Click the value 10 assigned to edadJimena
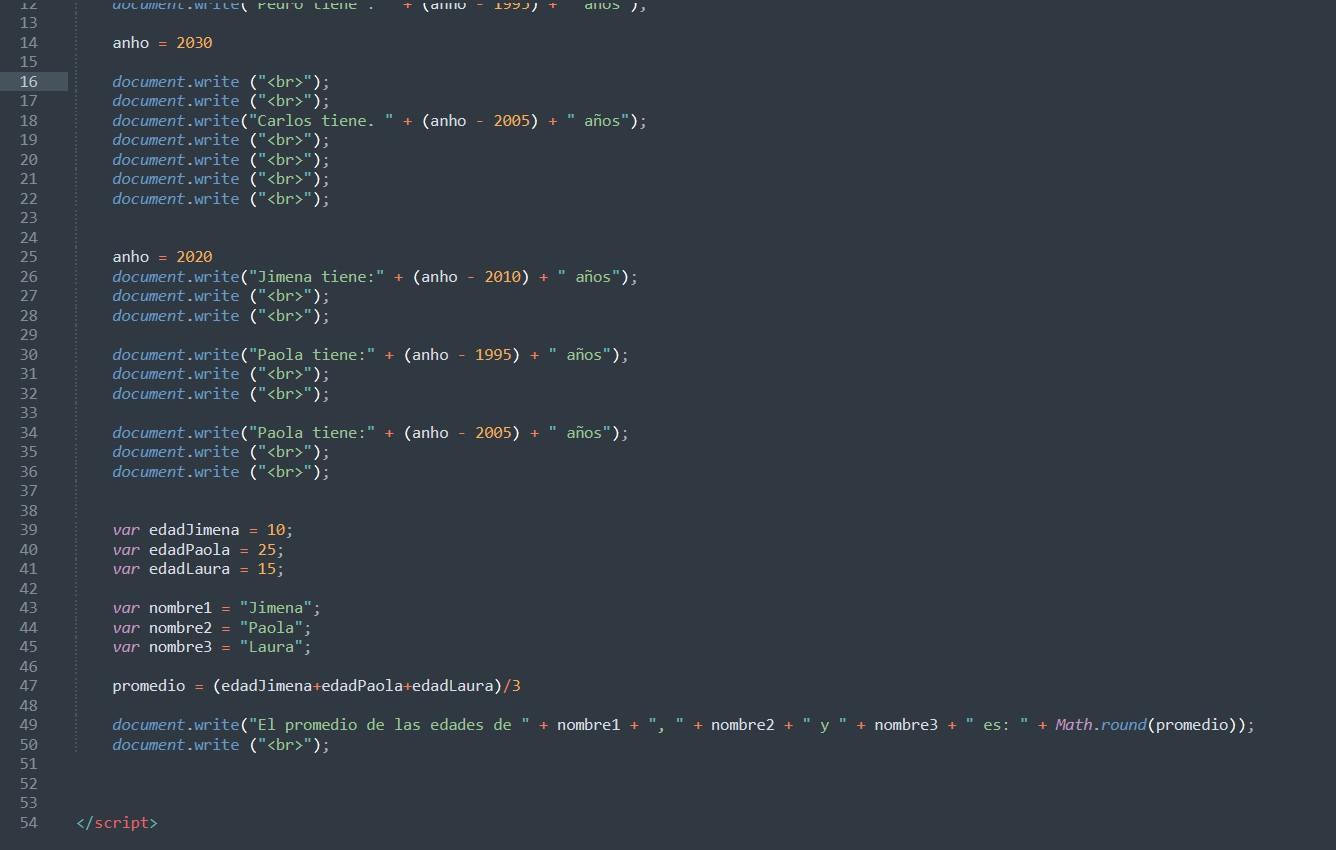The image size is (1336, 850). tap(276, 530)
